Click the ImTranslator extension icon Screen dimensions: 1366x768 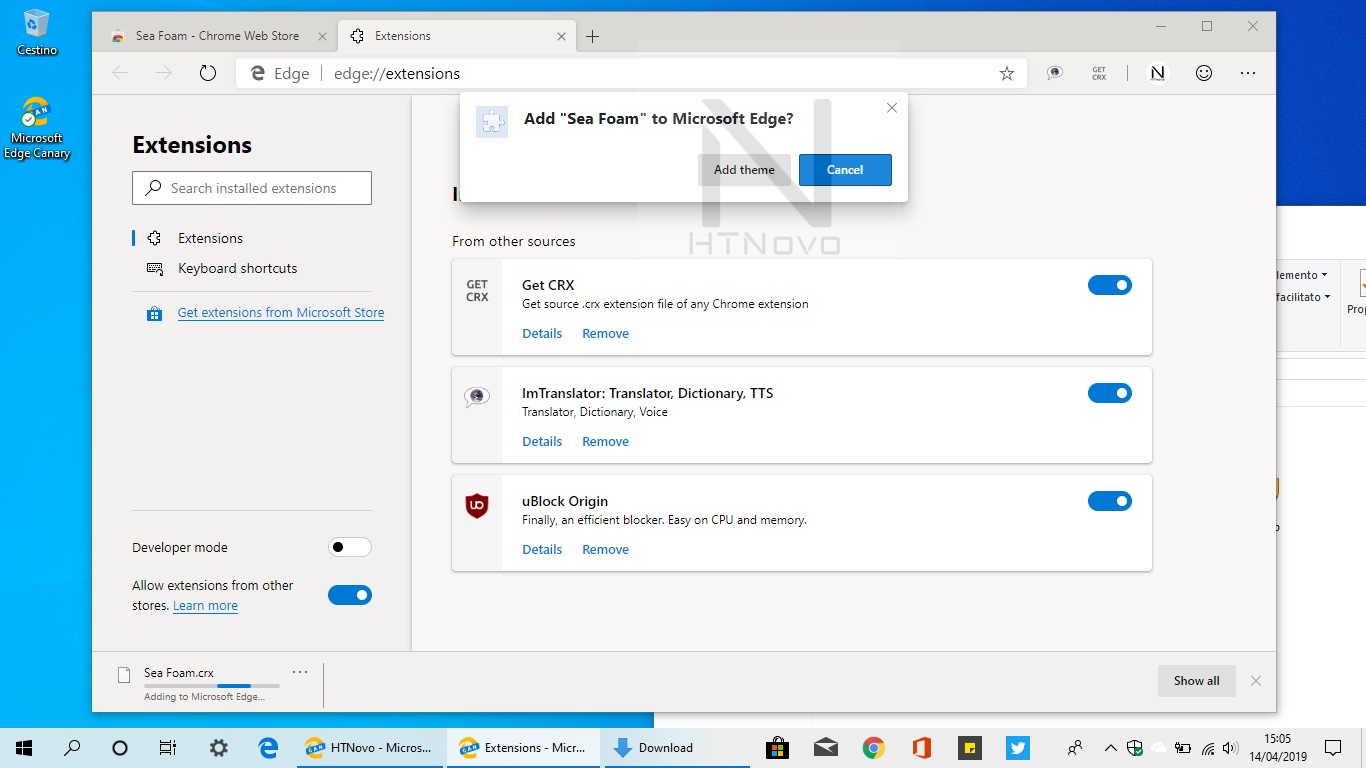[x=477, y=394]
